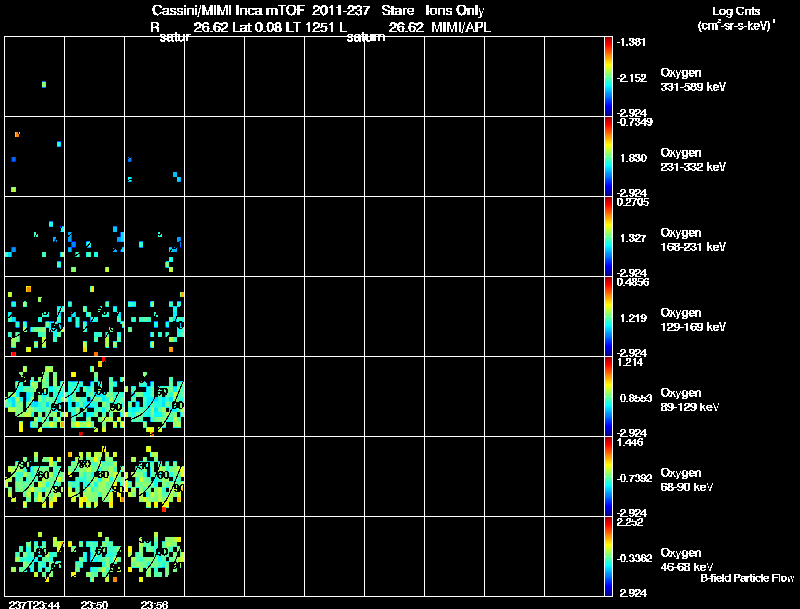
Task: Select the "Oxygen 46-68 keV" row label
Action: click(687, 560)
